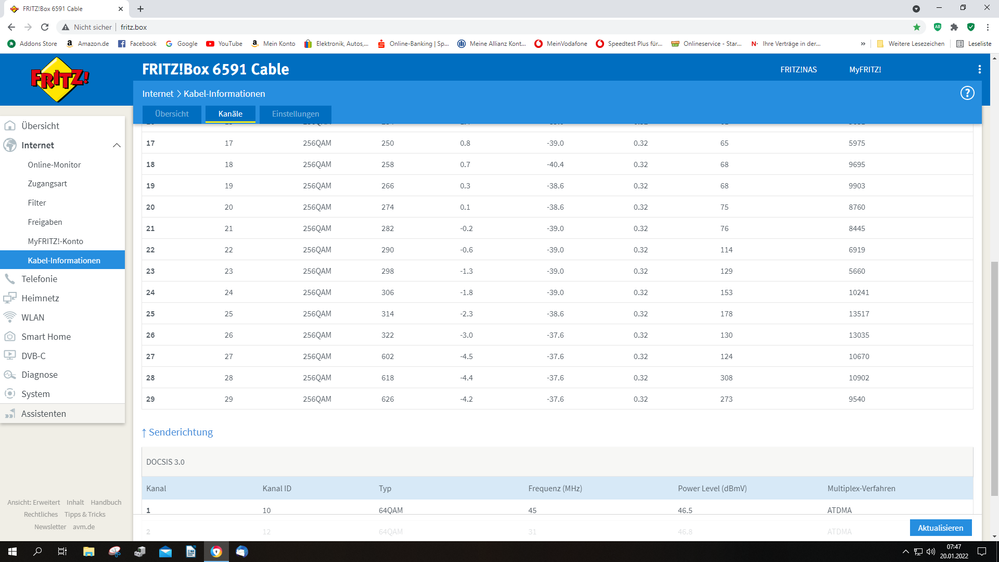This screenshot has width=999, height=562.
Task: Show hidden system tray icons
Action: [x=905, y=552]
